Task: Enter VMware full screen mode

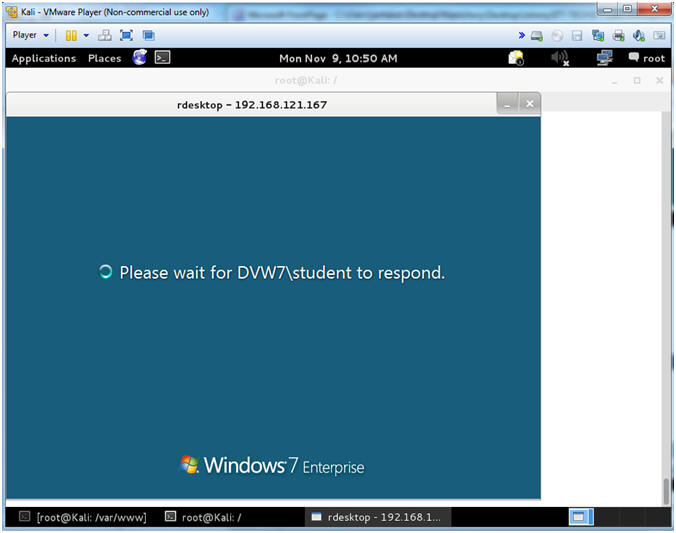Action: point(126,35)
